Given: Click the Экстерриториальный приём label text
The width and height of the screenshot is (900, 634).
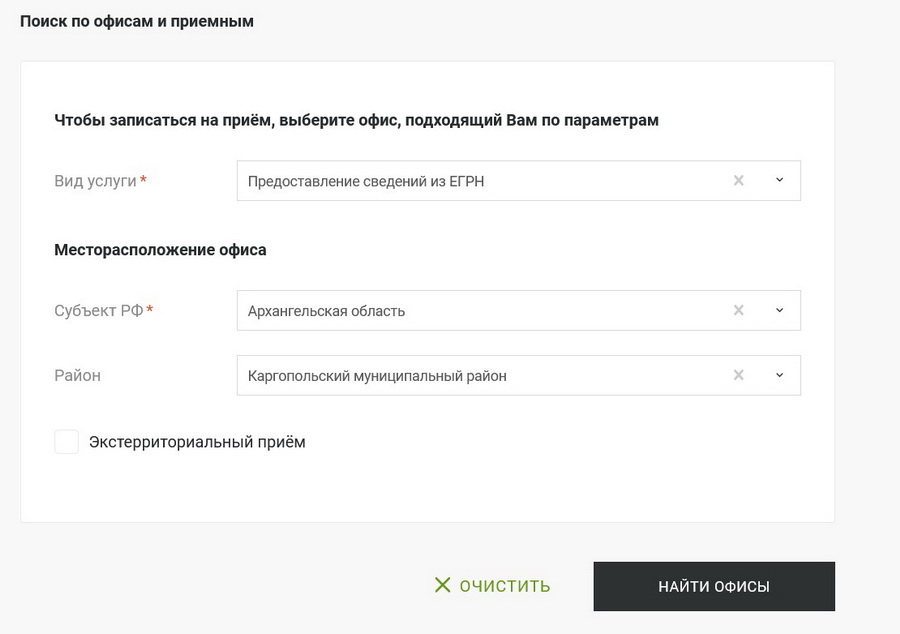Looking at the screenshot, I should 198,441.
